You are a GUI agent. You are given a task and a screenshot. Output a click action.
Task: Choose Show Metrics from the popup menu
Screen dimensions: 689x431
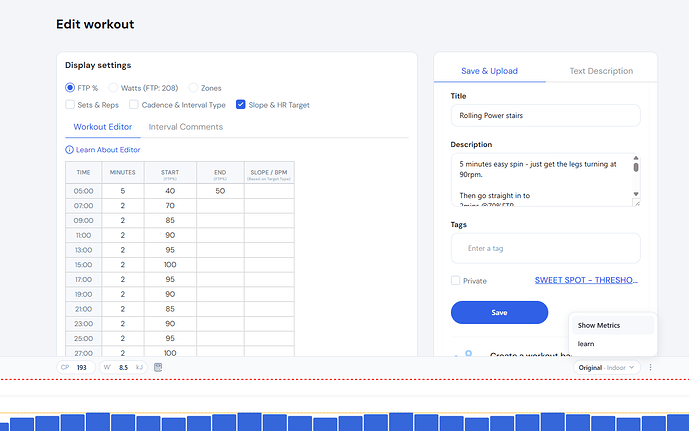[600, 325]
